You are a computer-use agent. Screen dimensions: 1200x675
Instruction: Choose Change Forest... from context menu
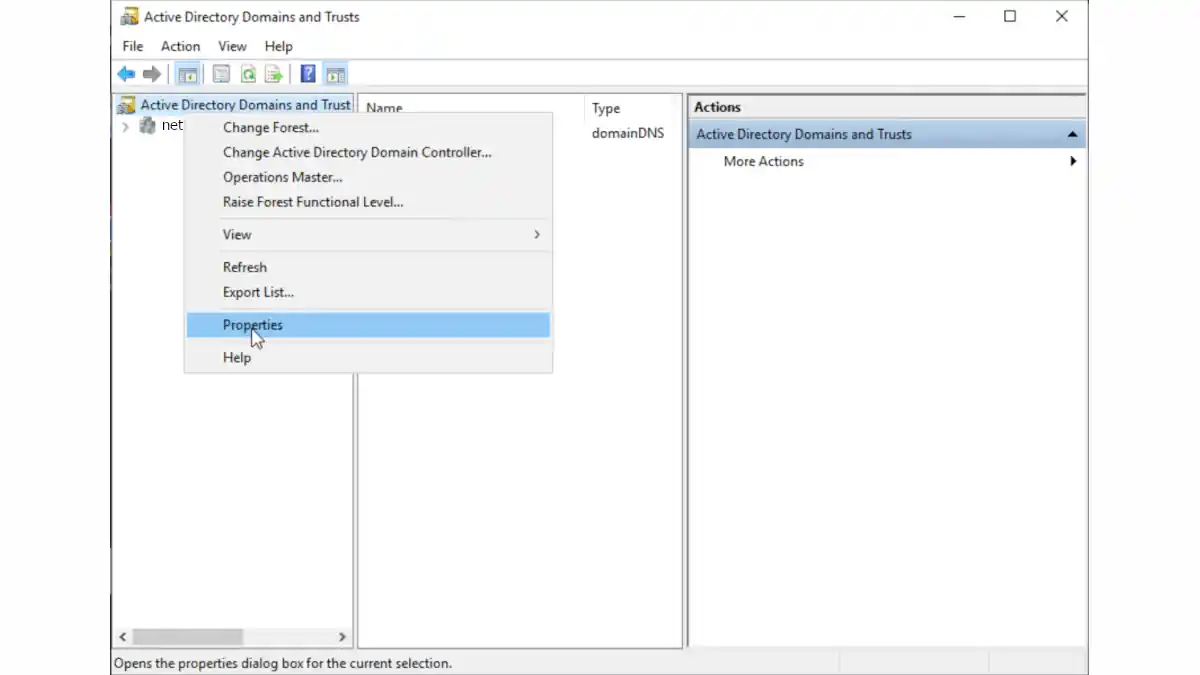(368, 127)
